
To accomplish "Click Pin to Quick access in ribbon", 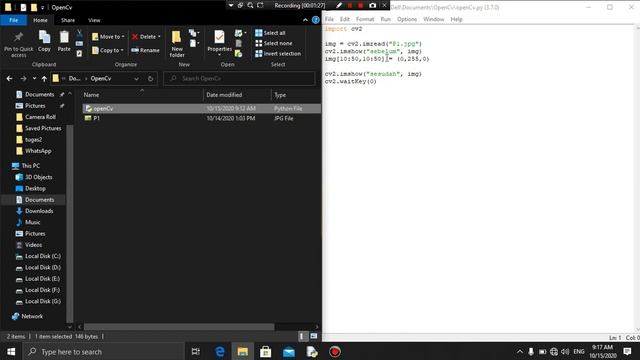I will (18, 44).
